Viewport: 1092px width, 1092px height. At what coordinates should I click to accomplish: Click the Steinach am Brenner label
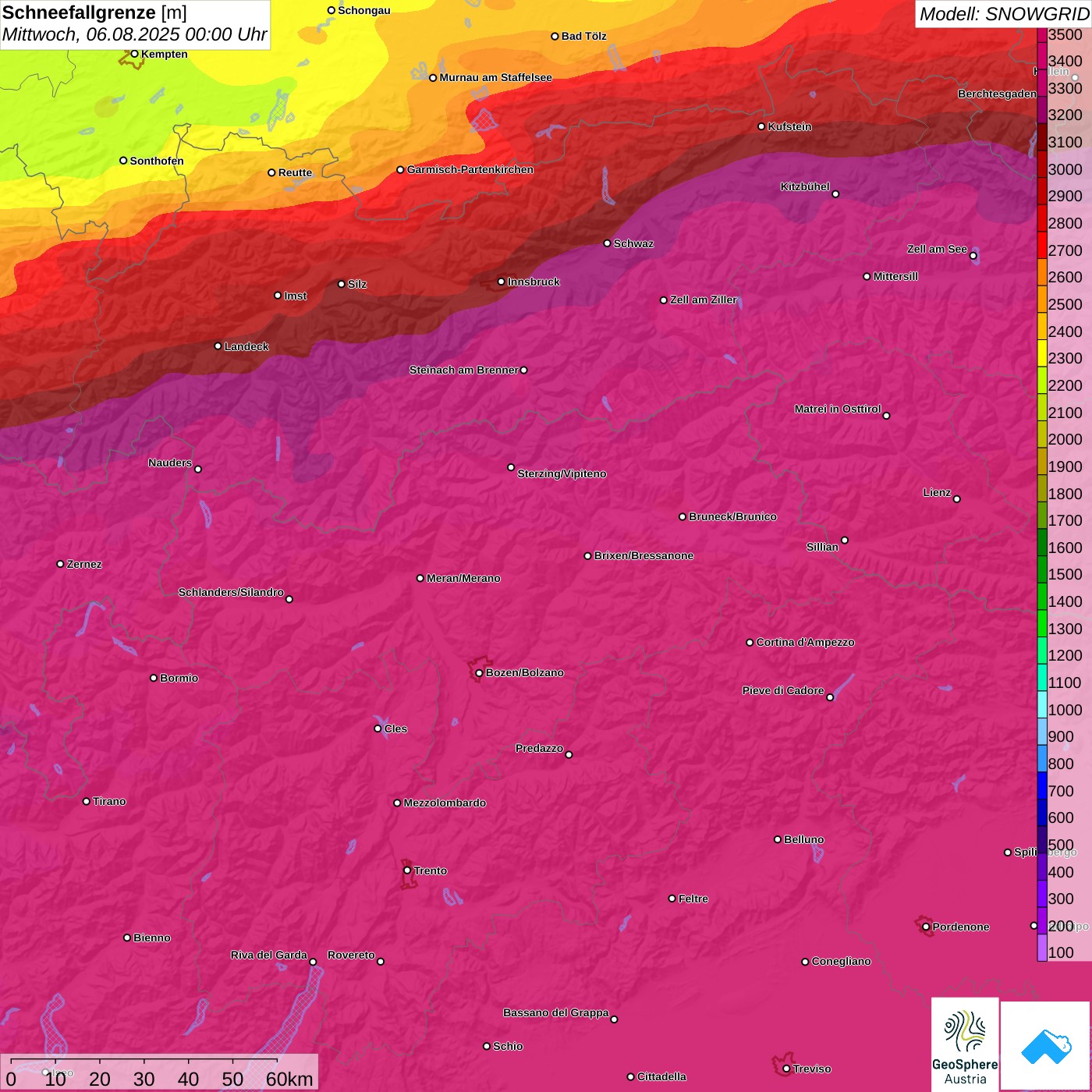click(x=463, y=370)
